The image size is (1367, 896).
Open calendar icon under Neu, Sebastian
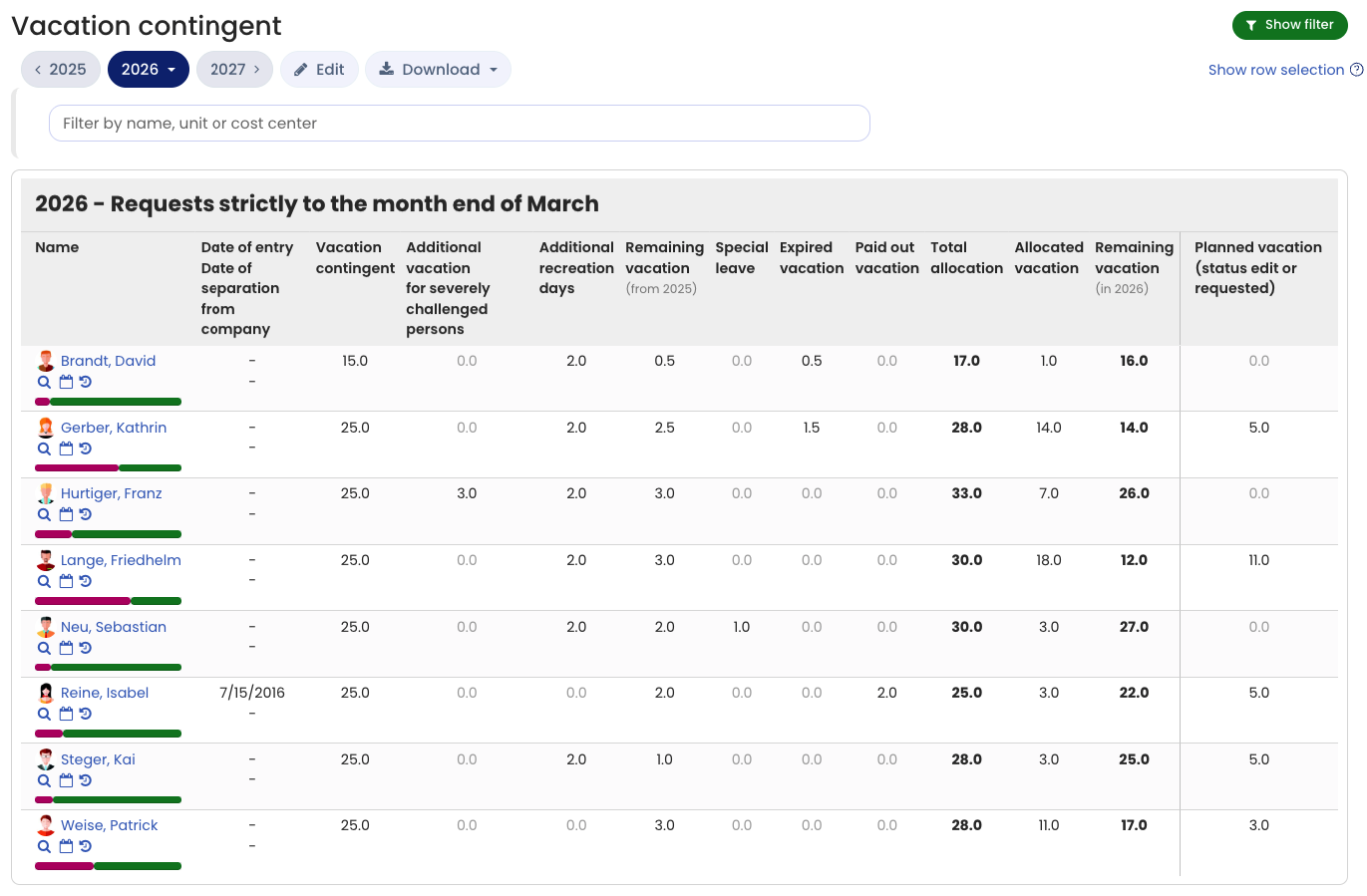(x=66, y=648)
